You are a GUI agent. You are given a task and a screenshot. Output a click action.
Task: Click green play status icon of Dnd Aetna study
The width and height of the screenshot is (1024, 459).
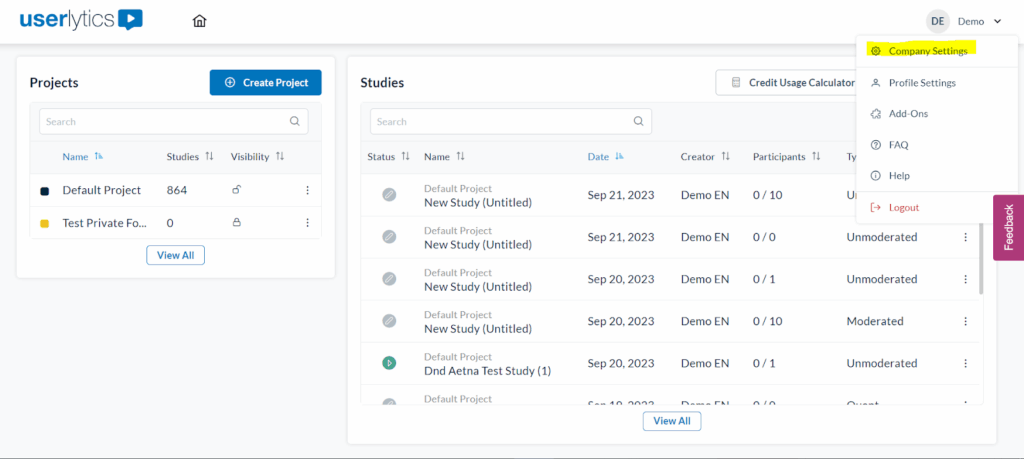click(389, 363)
